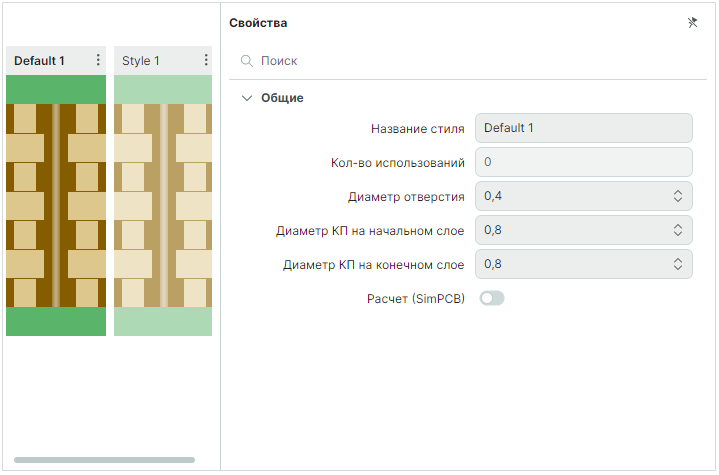719x475 pixels.
Task: Collapse the Общие section
Action: coord(247,98)
